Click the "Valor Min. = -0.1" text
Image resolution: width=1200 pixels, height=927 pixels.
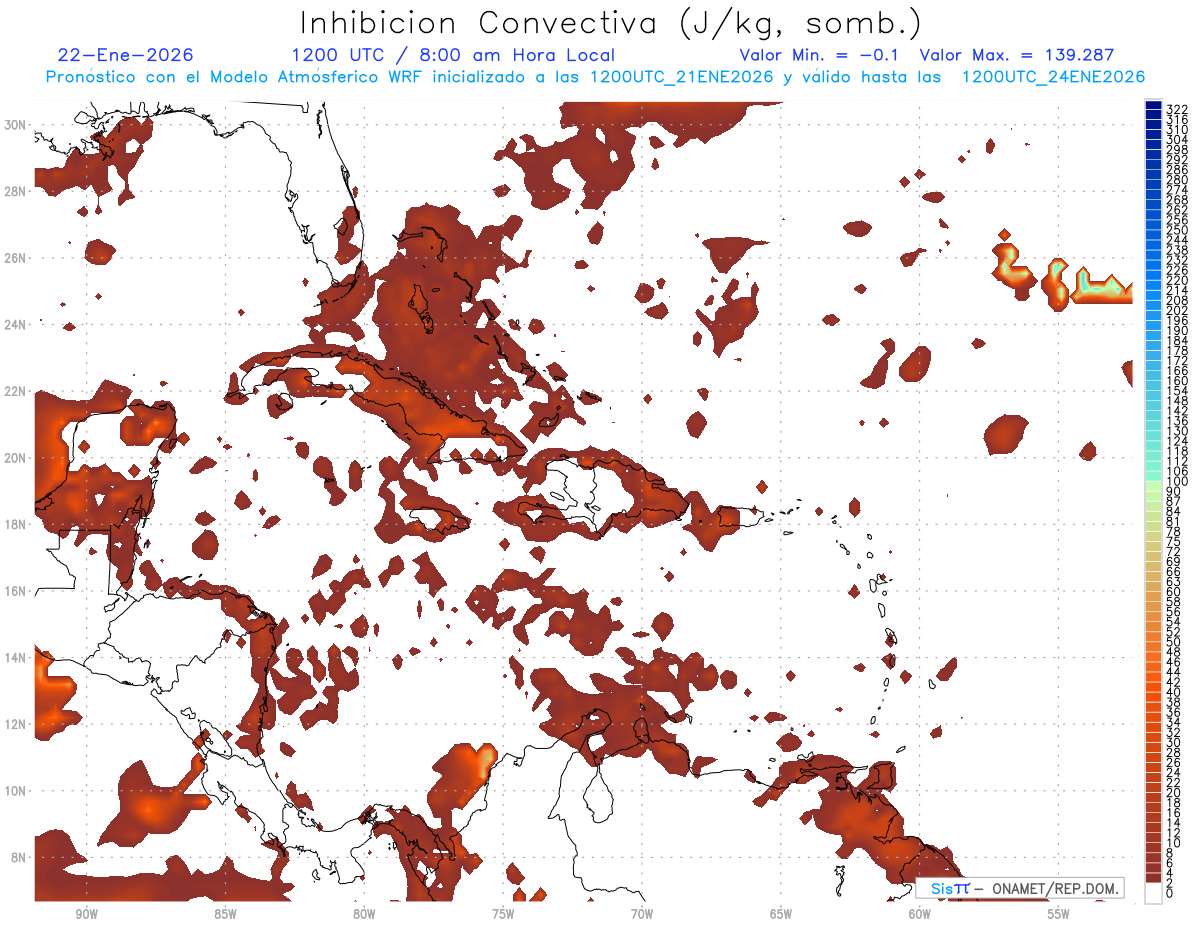click(819, 55)
